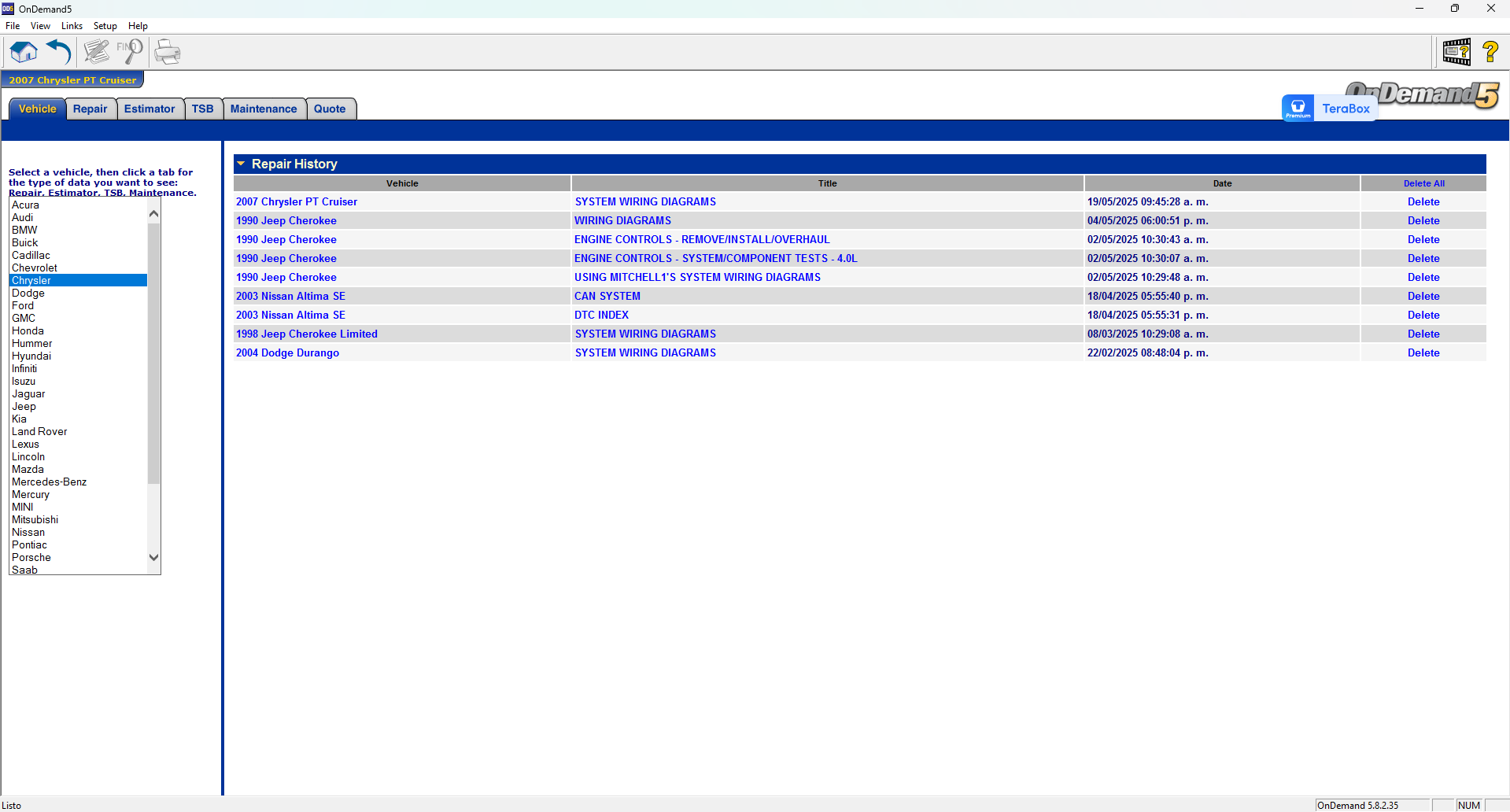Collapse the Repair History section arrow
Image resolution: width=1510 pixels, height=812 pixels.
coord(241,164)
